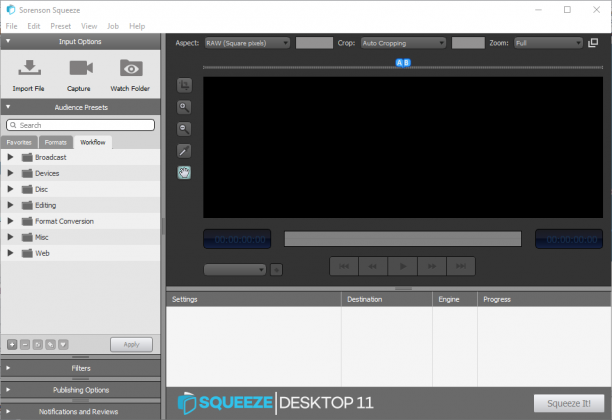This screenshot has height=420, width=612.
Task: Expand the Editing folder
Action: point(11,205)
